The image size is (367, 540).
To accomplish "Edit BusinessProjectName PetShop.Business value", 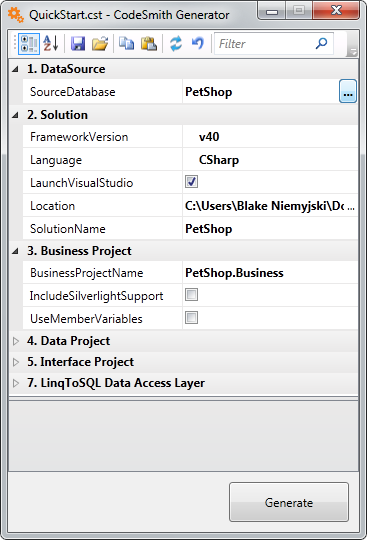I will pyautogui.click(x=270, y=273).
